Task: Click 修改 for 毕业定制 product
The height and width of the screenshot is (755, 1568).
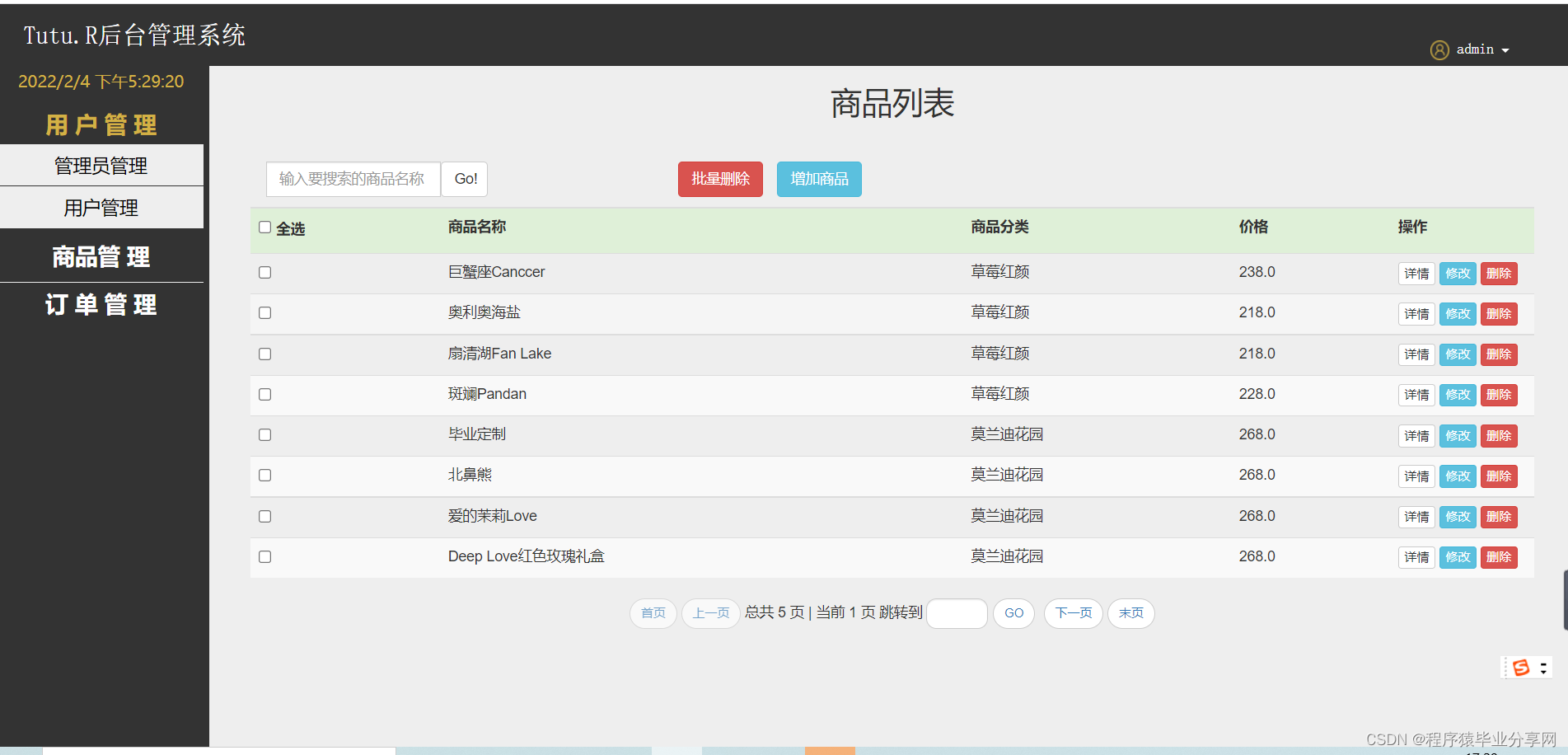Action: click(x=1457, y=435)
